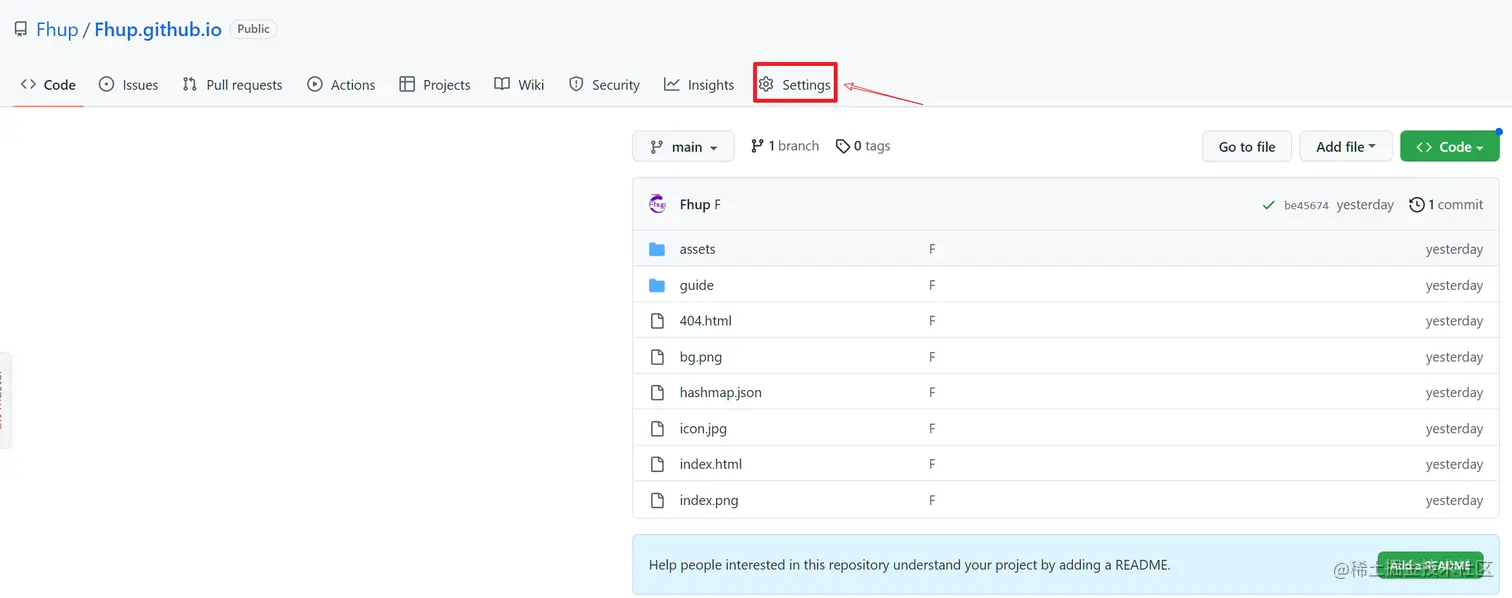1512x598 pixels.
Task: Click file icon next to hashmap.json
Action: pos(657,393)
